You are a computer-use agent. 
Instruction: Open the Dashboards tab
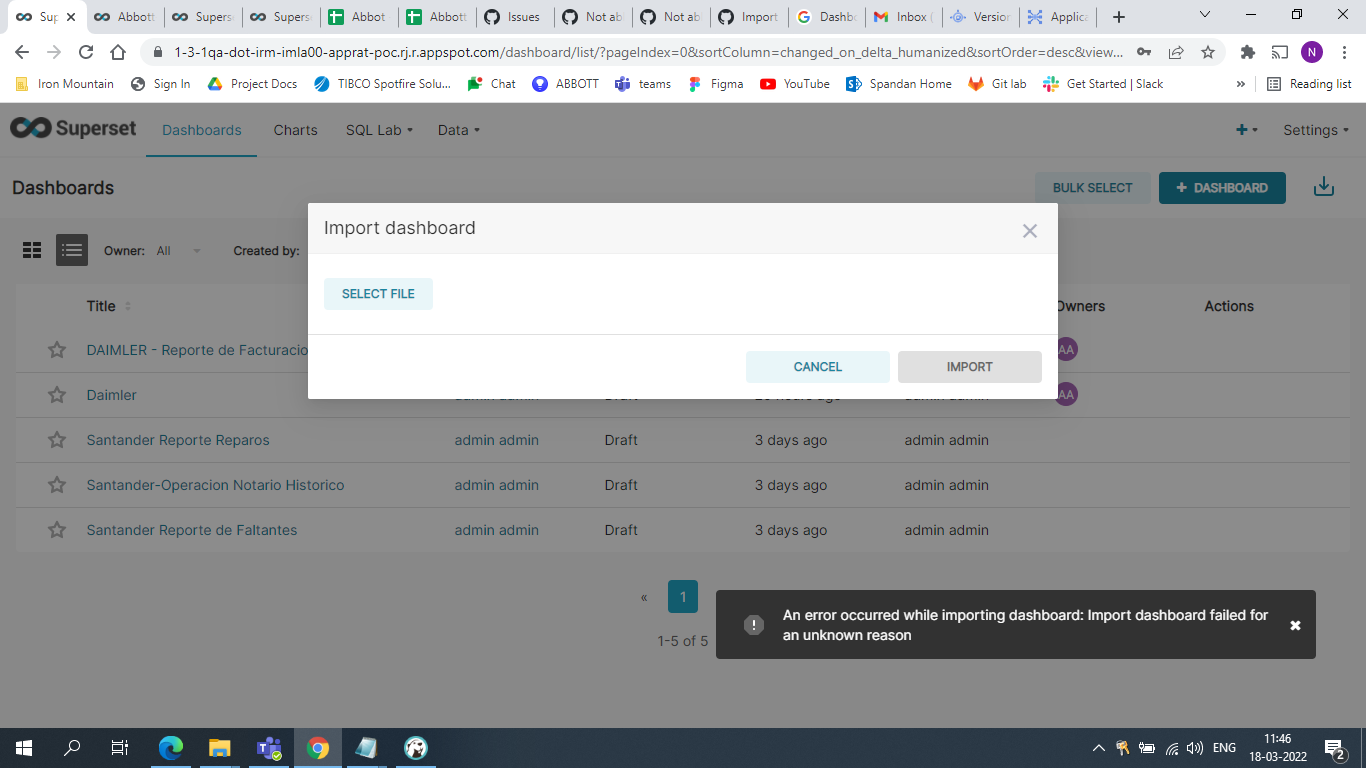coord(202,130)
